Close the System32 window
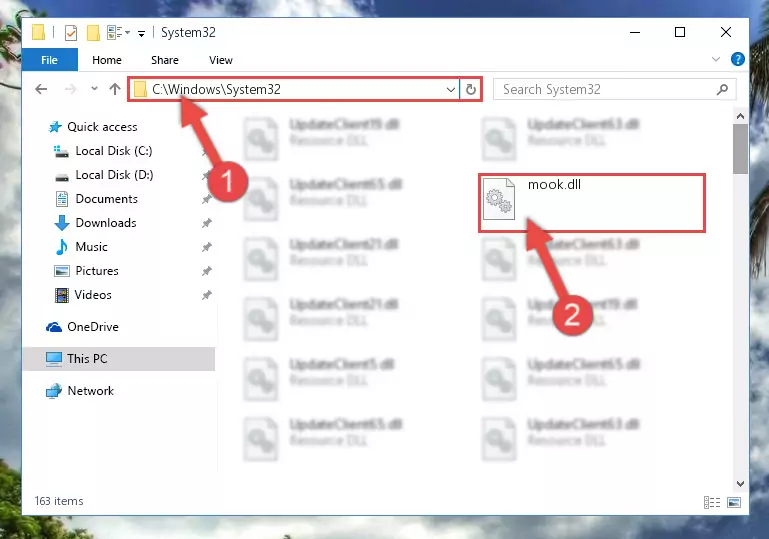The image size is (769, 539). coord(726,32)
